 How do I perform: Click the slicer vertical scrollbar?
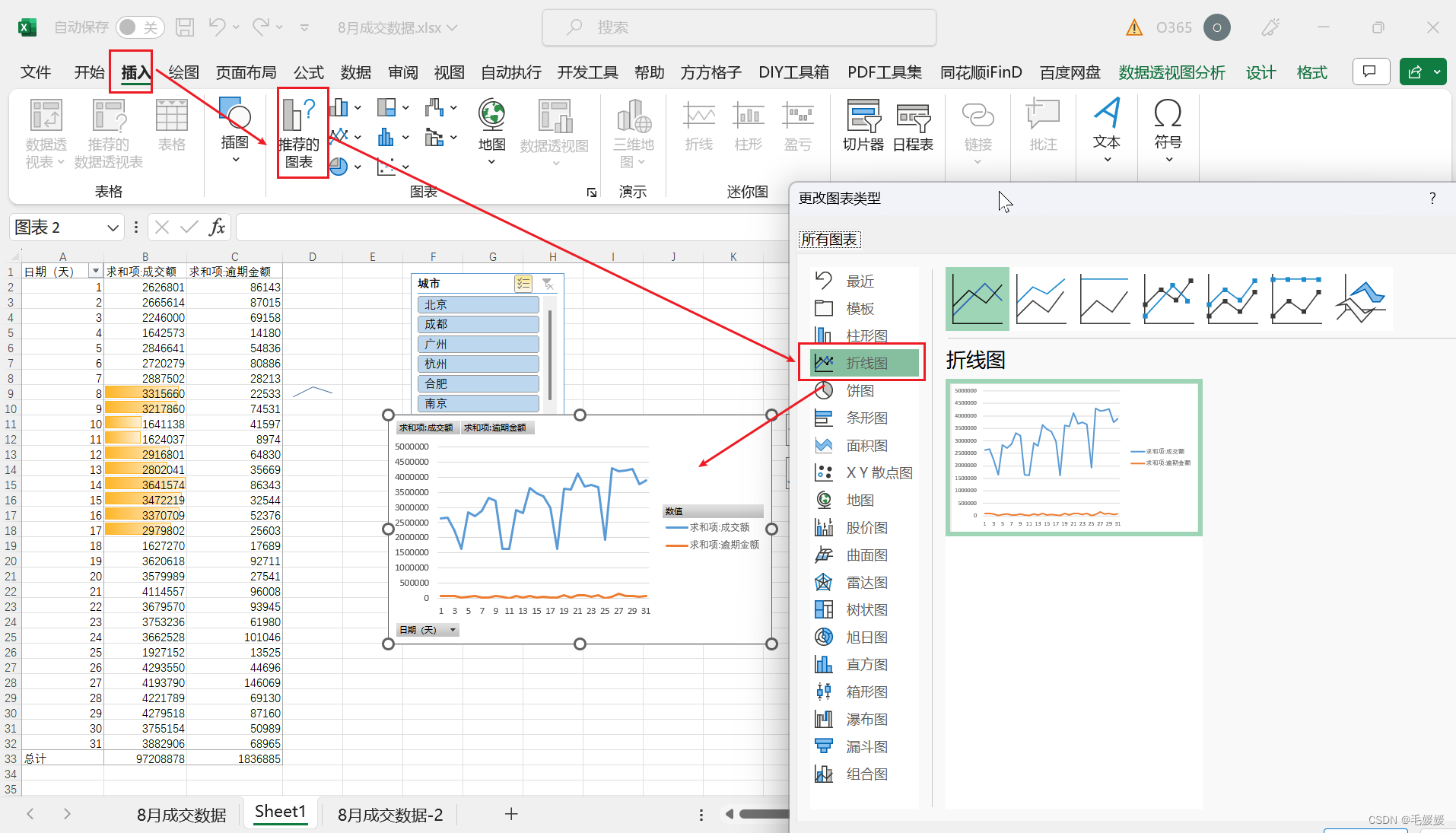click(x=550, y=354)
